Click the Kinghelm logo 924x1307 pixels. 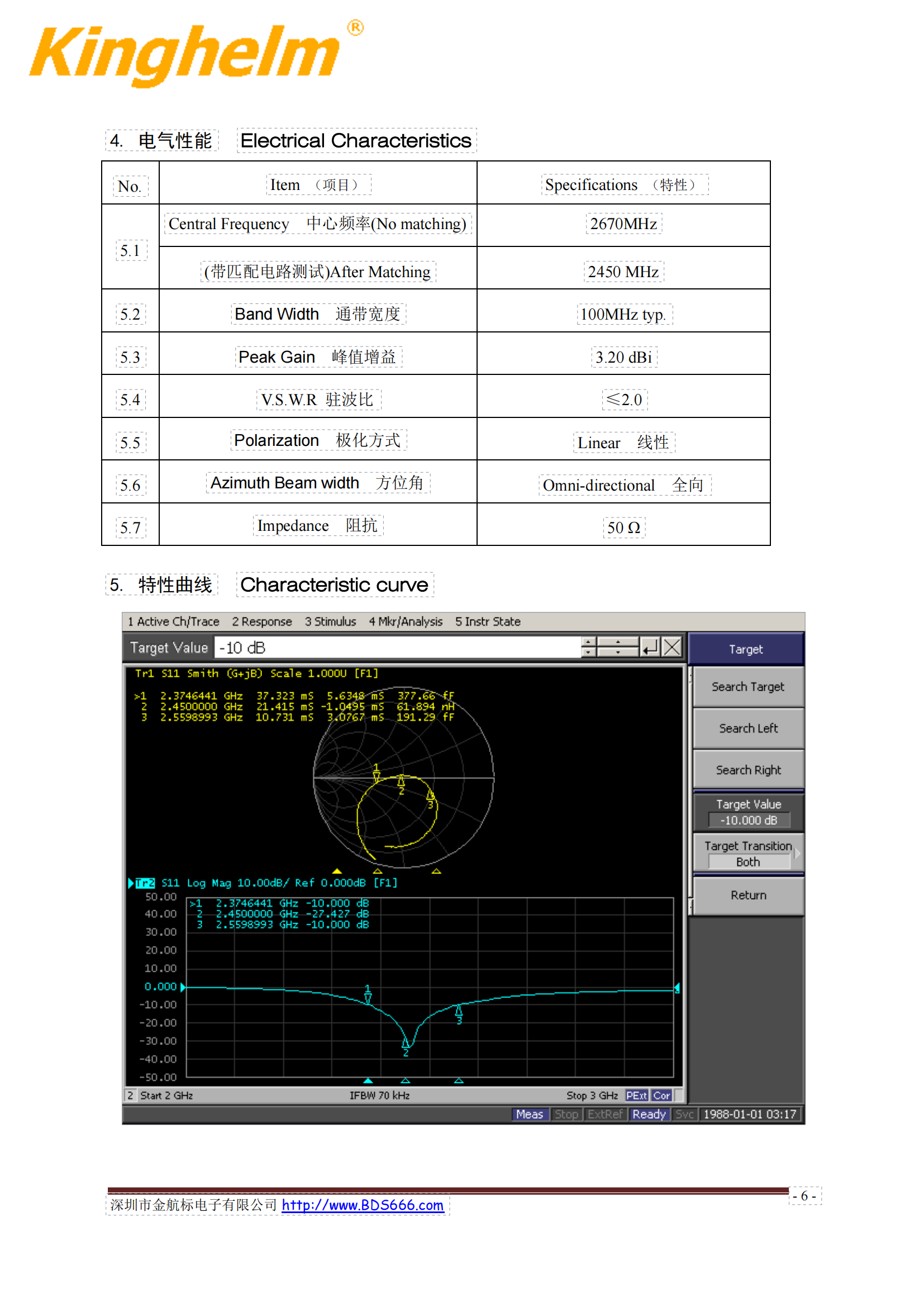[196, 54]
